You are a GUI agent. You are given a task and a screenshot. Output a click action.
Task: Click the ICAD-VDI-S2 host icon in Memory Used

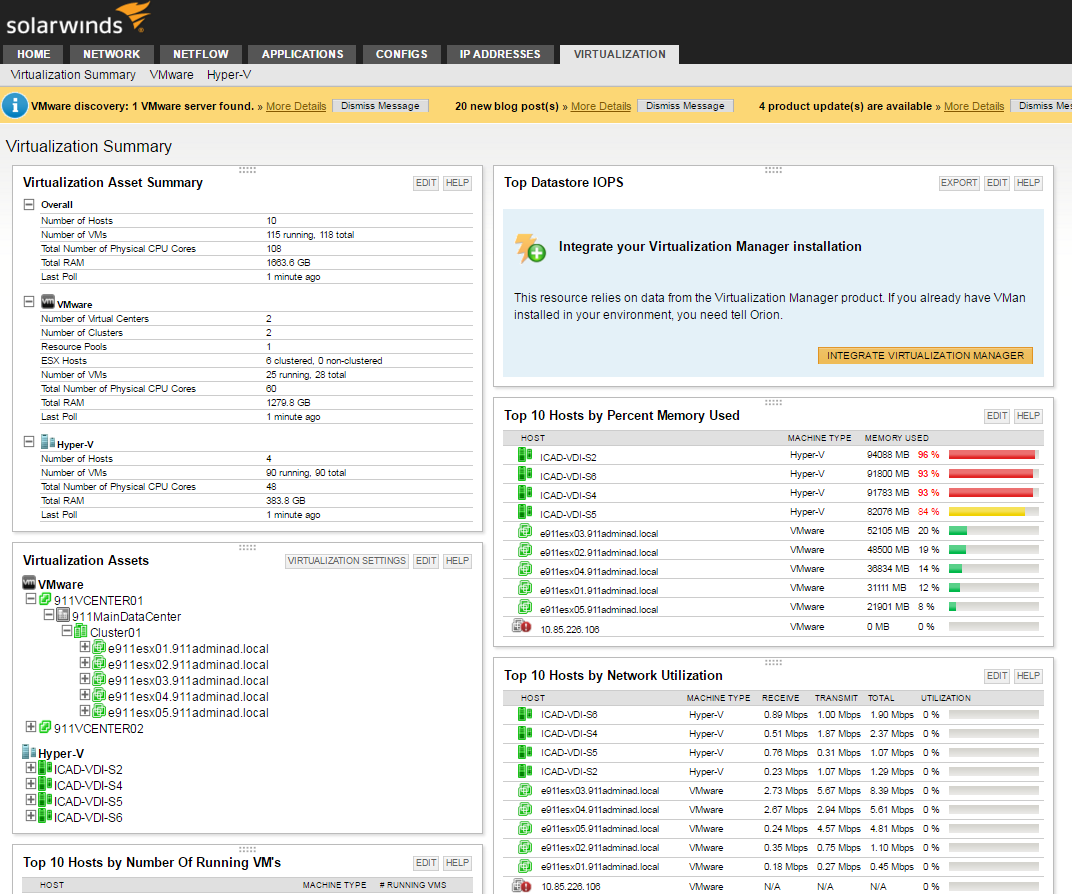click(x=525, y=455)
